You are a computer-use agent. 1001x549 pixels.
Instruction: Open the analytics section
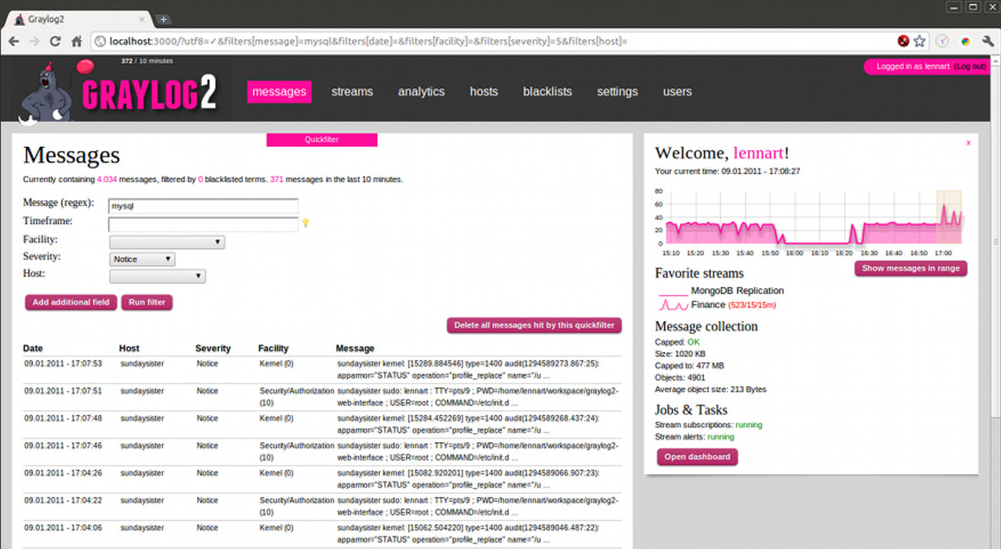coord(421,92)
